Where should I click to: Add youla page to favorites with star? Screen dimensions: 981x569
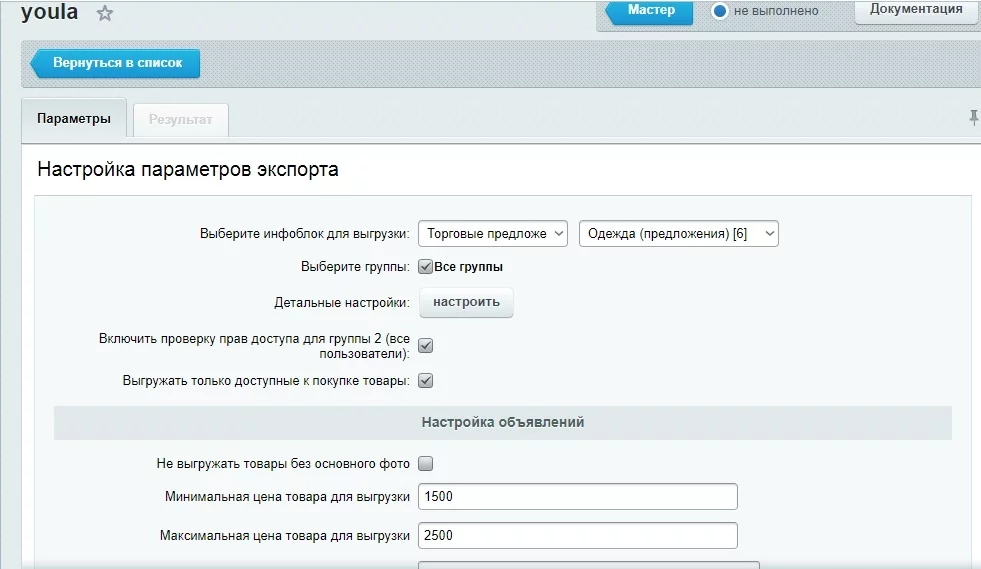point(105,13)
